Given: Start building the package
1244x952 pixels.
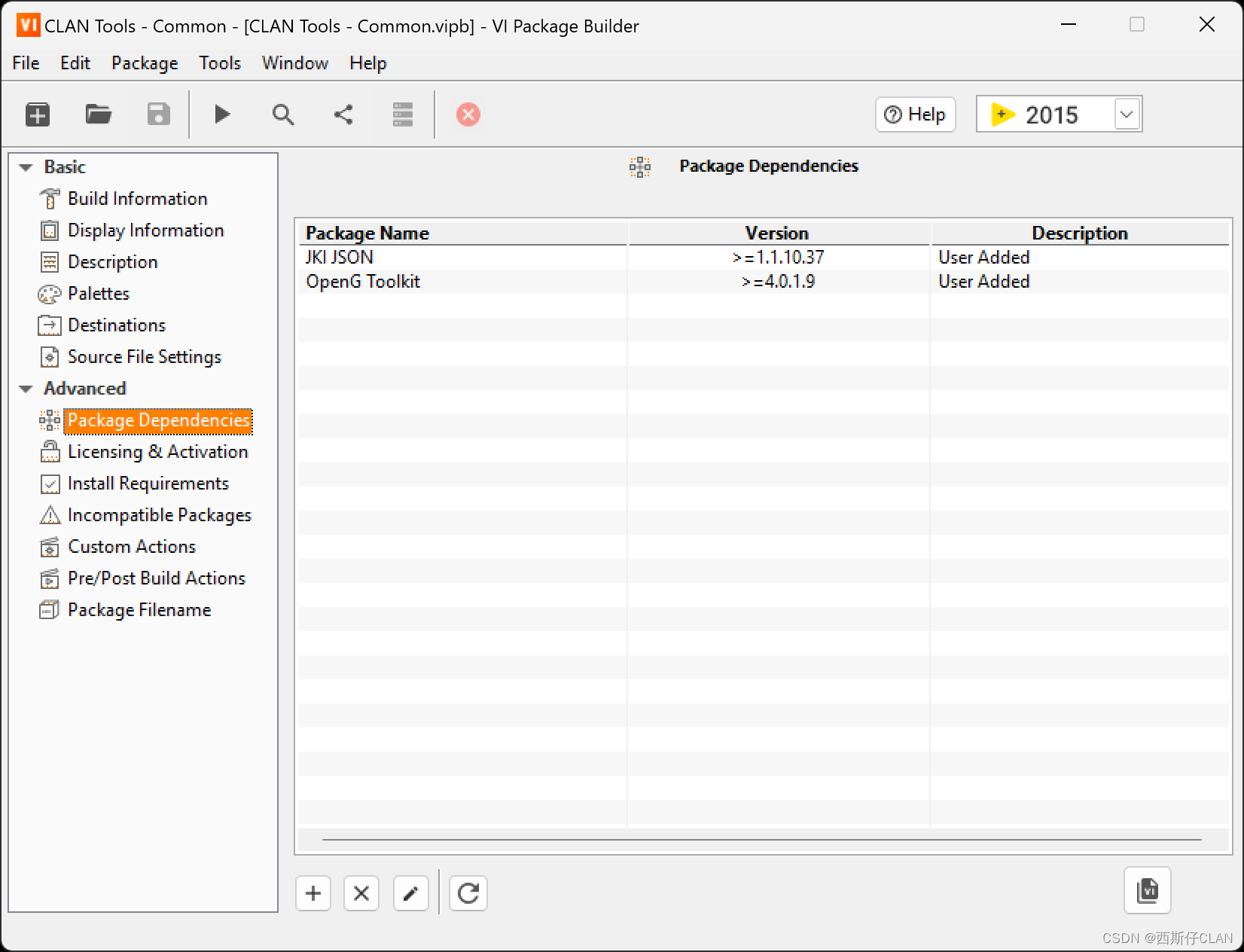Looking at the screenshot, I should (221, 114).
